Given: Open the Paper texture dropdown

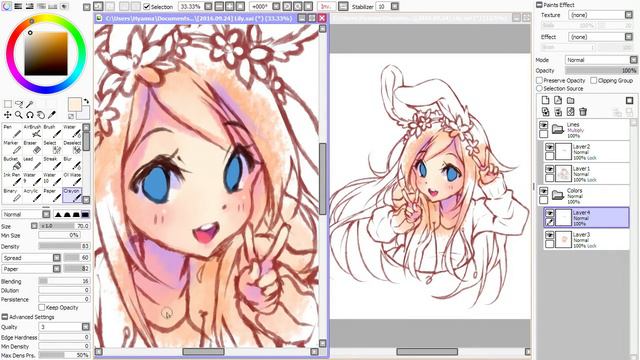Looking at the screenshot, I should tap(56, 269).
